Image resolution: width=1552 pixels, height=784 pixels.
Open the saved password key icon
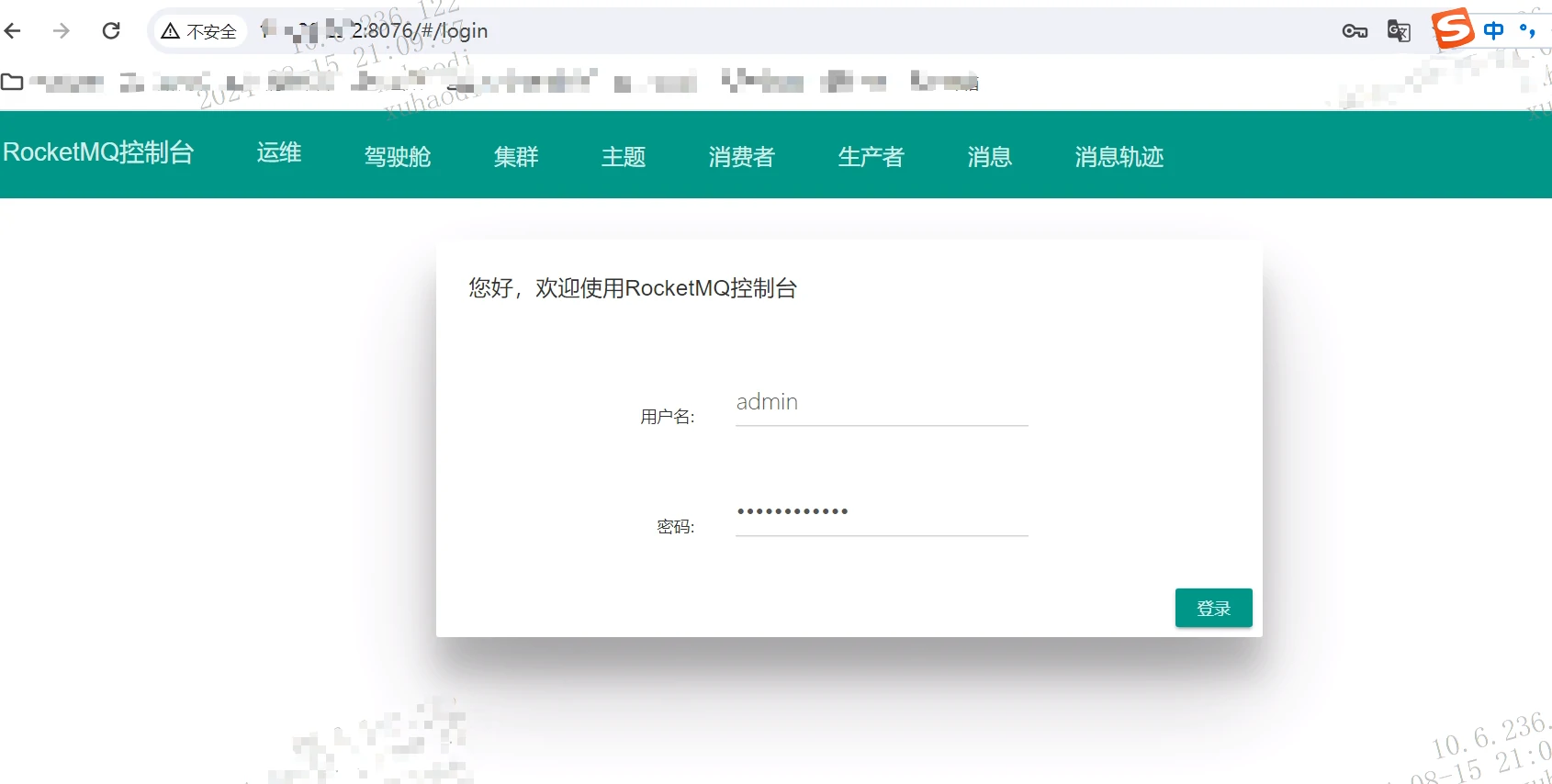pyautogui.click(x=1355, y=31)
